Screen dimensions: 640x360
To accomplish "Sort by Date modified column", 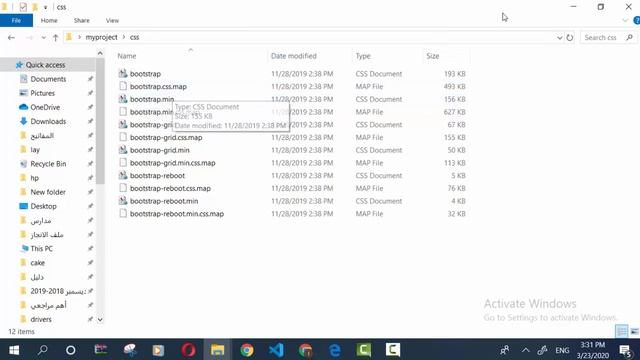I will pyautogui.click(x=293, y=56).
